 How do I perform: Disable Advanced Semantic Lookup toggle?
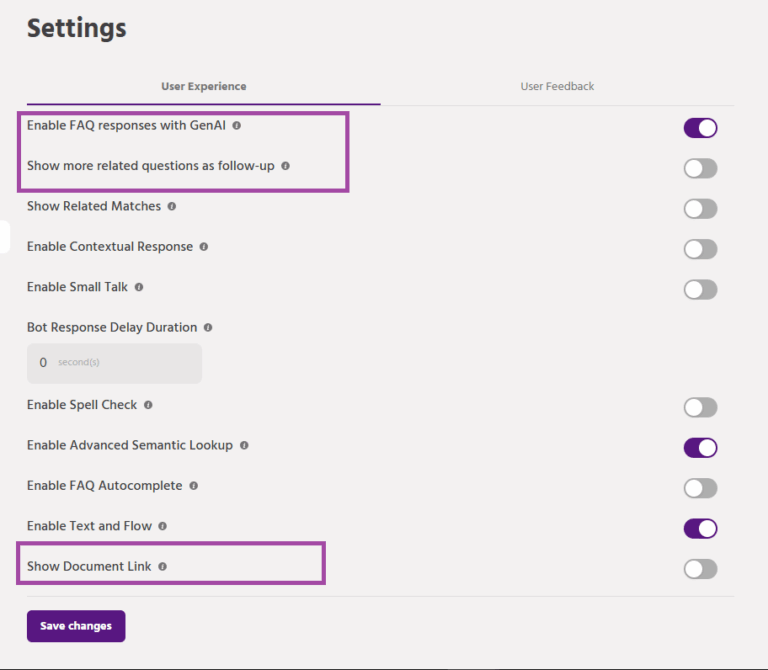click(x=700, y=448)
